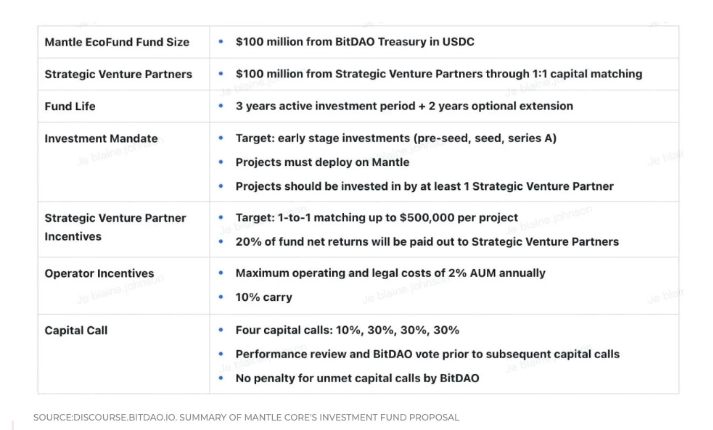Click the 'Mantle EcoFund Fund Size' row label
Viewport: 713px width, 430px height.
[117, 42]
